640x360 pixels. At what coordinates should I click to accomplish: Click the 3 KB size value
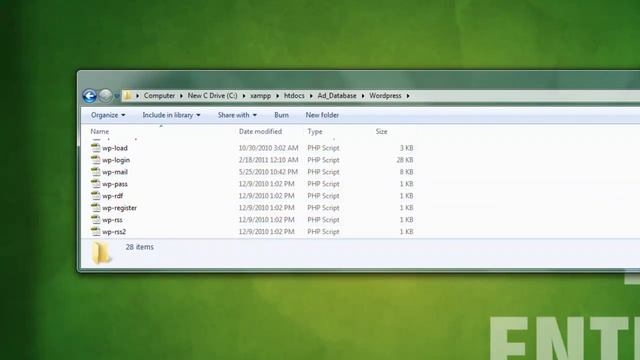pos(407,148)
